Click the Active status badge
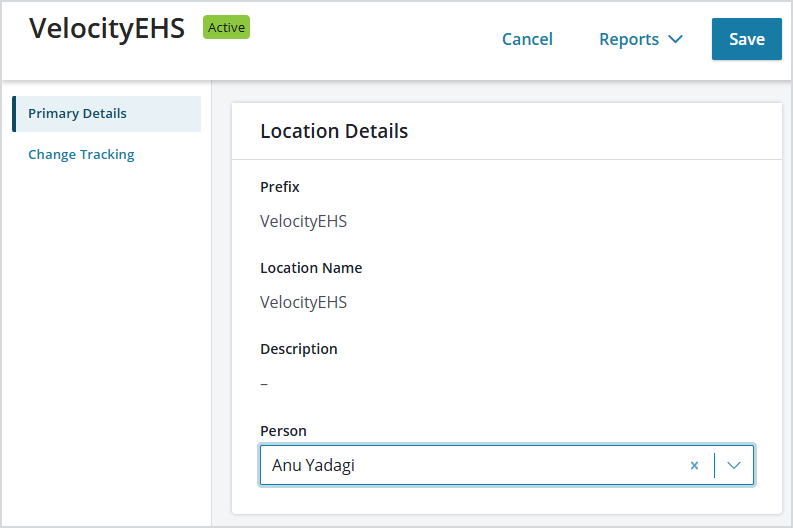Image resolution: width=793 pixels, height=528 pixels. click(x=227, y=27)
